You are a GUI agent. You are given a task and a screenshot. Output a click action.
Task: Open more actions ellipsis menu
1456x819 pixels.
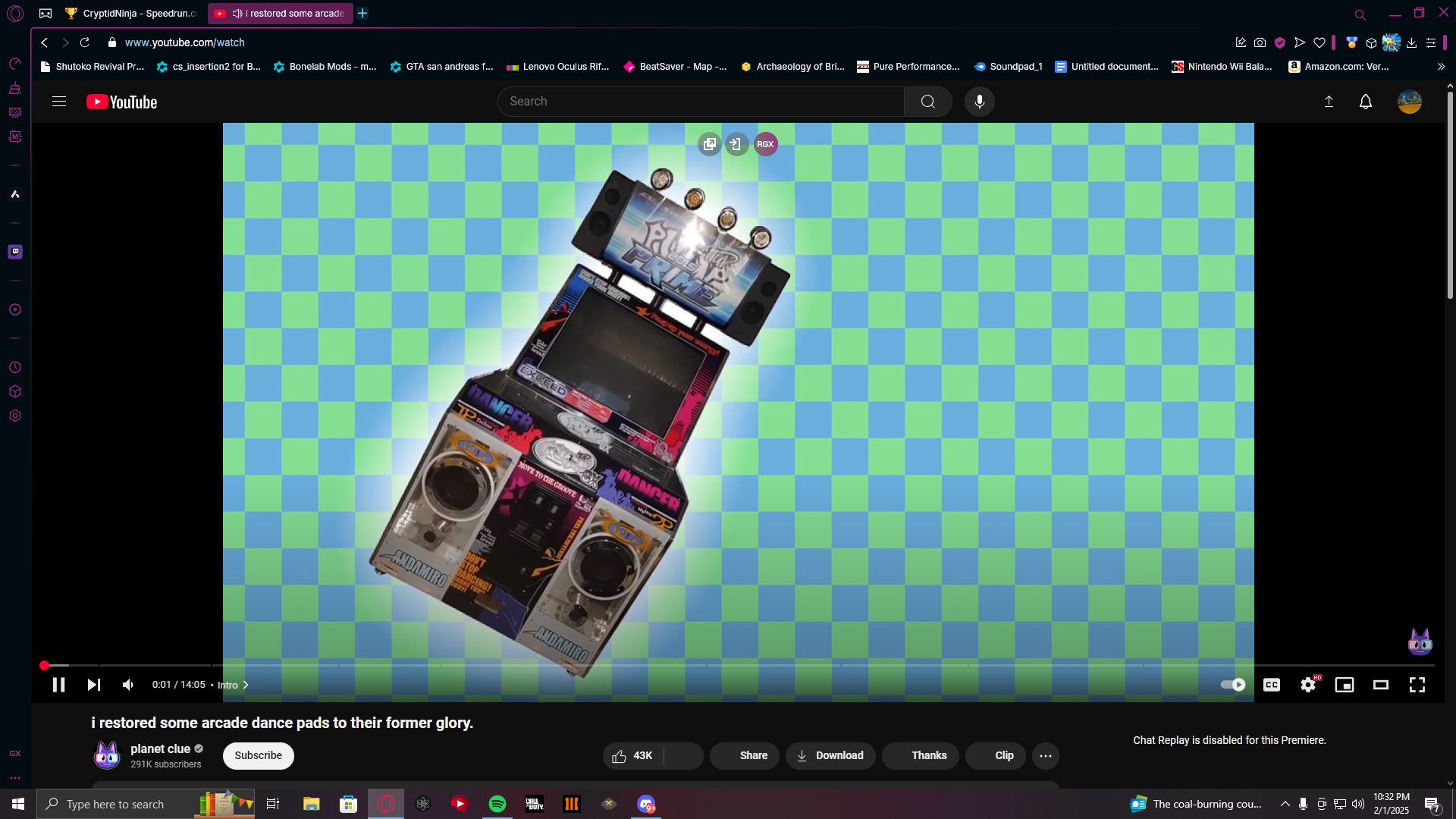point(1045,756)
